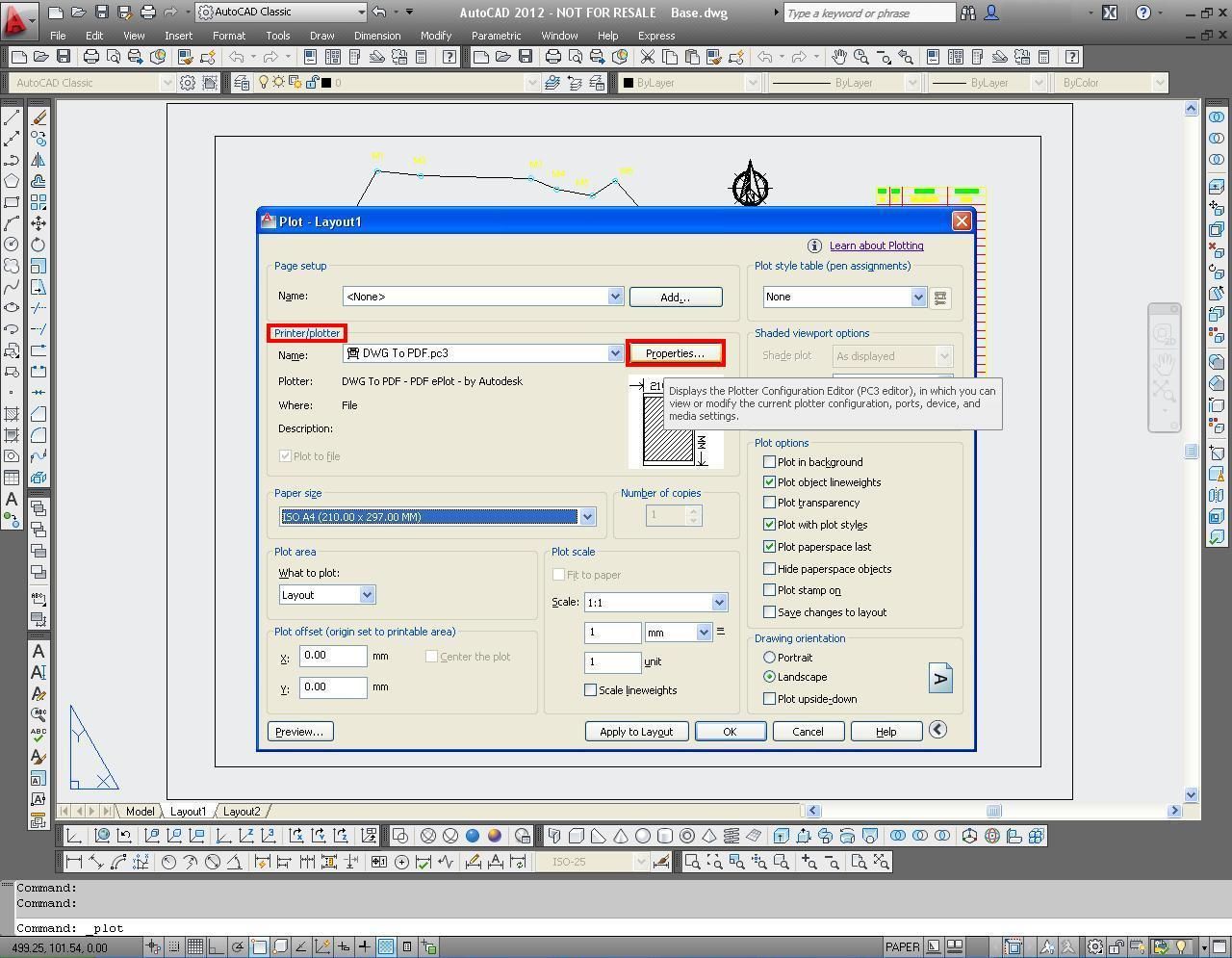1232x958 pixels.
Task: Select the Polygon draw tool
Action: 12,181
